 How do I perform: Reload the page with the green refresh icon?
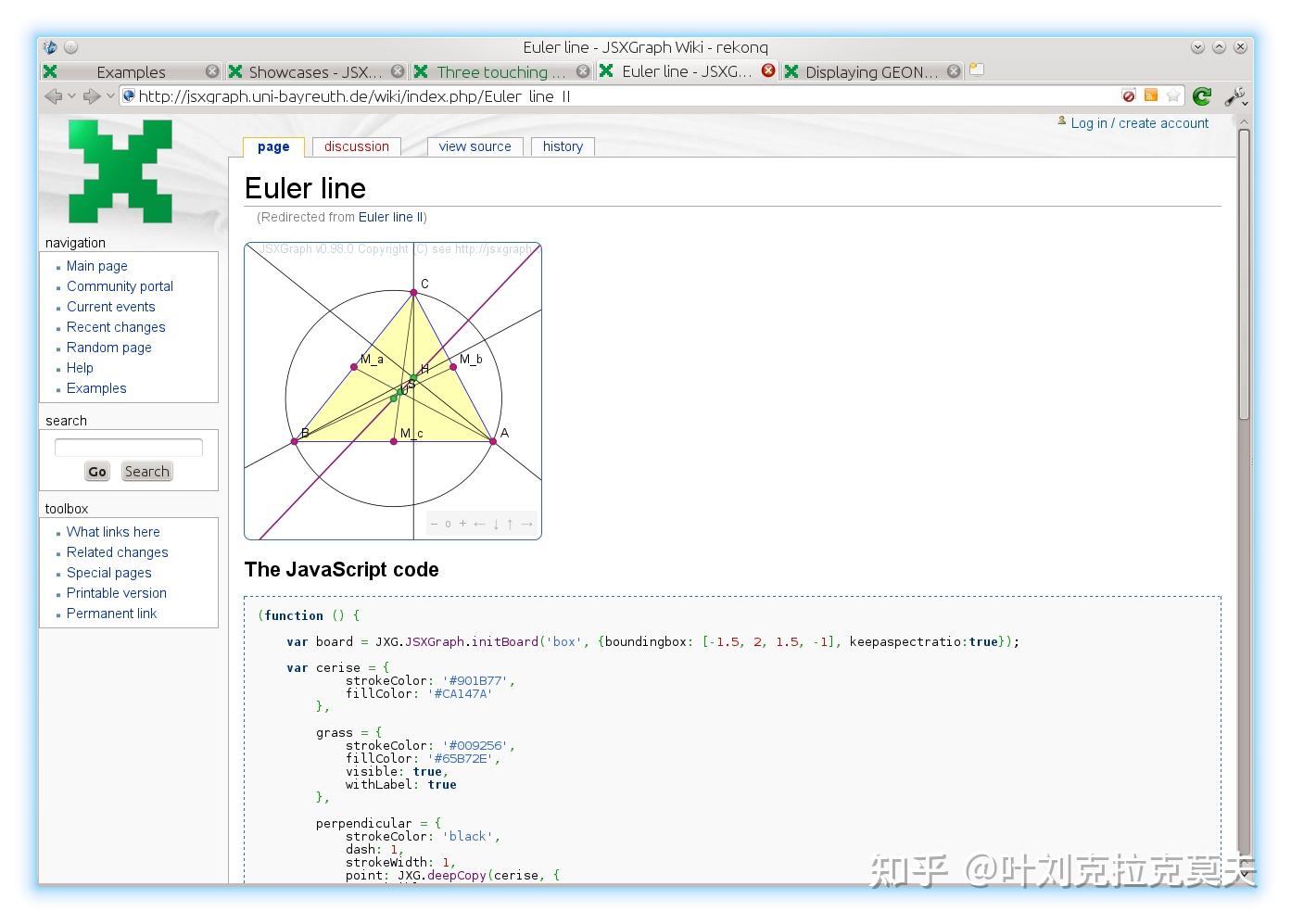click(x=1201, y=95)
